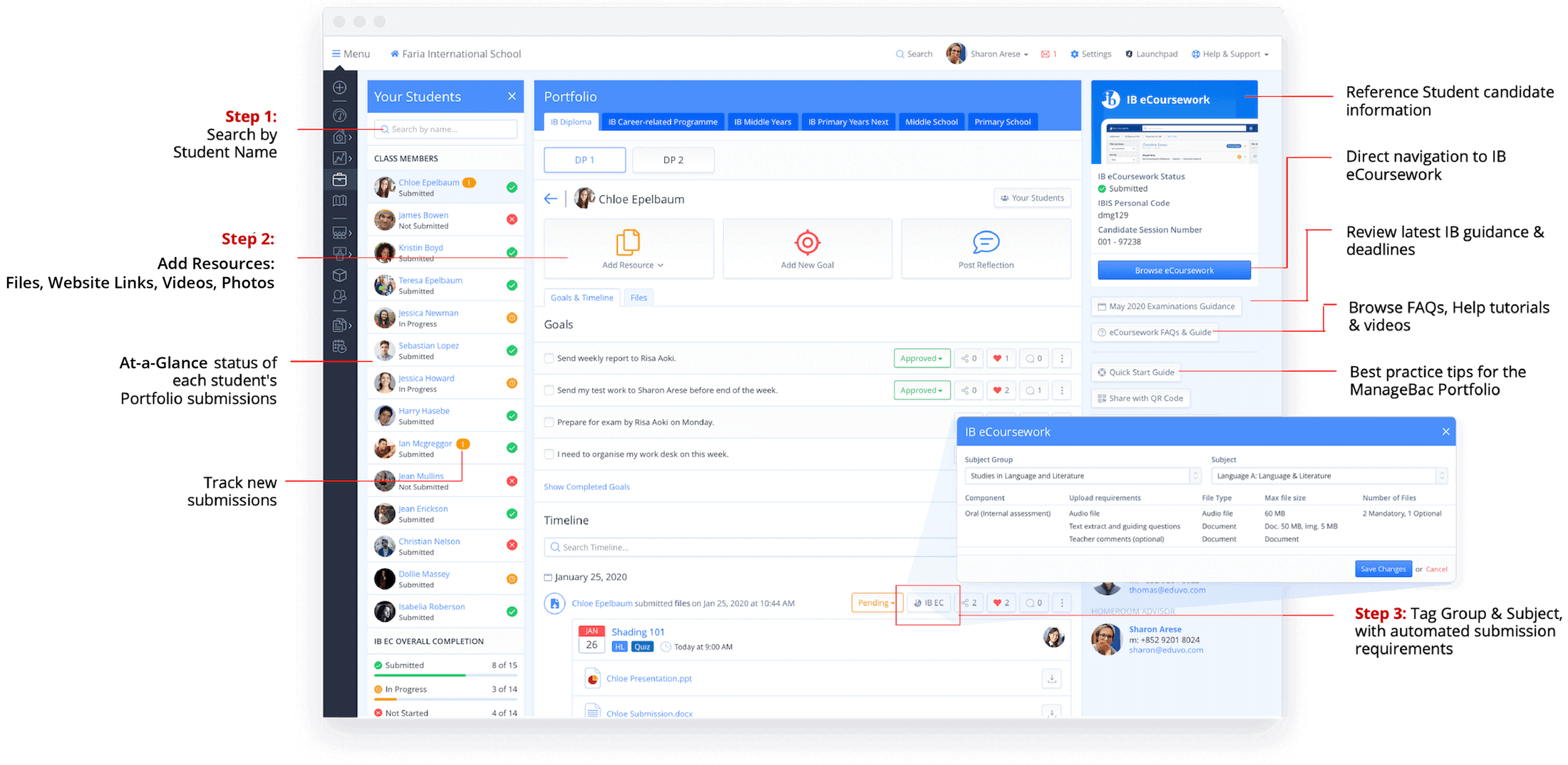Click the In Progress completion bar

[445, 699]
